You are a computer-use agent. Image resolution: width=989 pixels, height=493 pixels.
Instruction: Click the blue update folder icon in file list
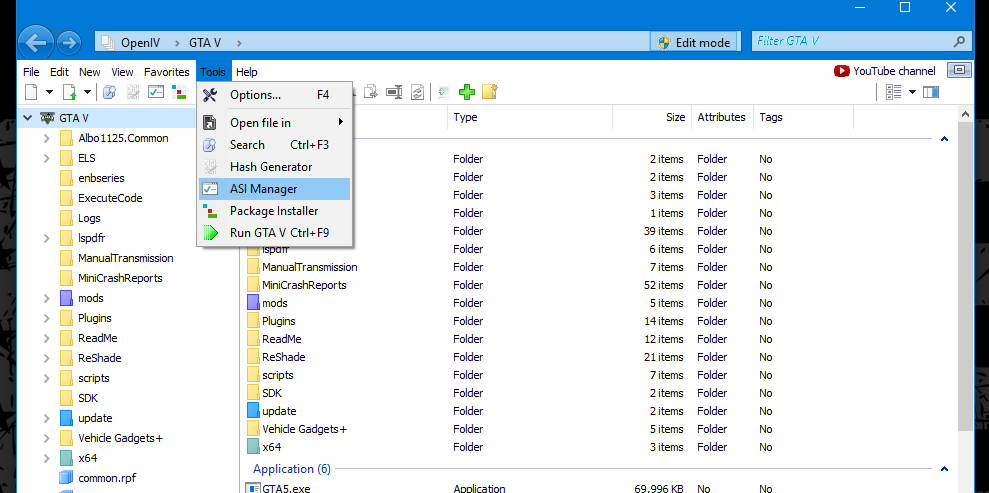point(253,411)
